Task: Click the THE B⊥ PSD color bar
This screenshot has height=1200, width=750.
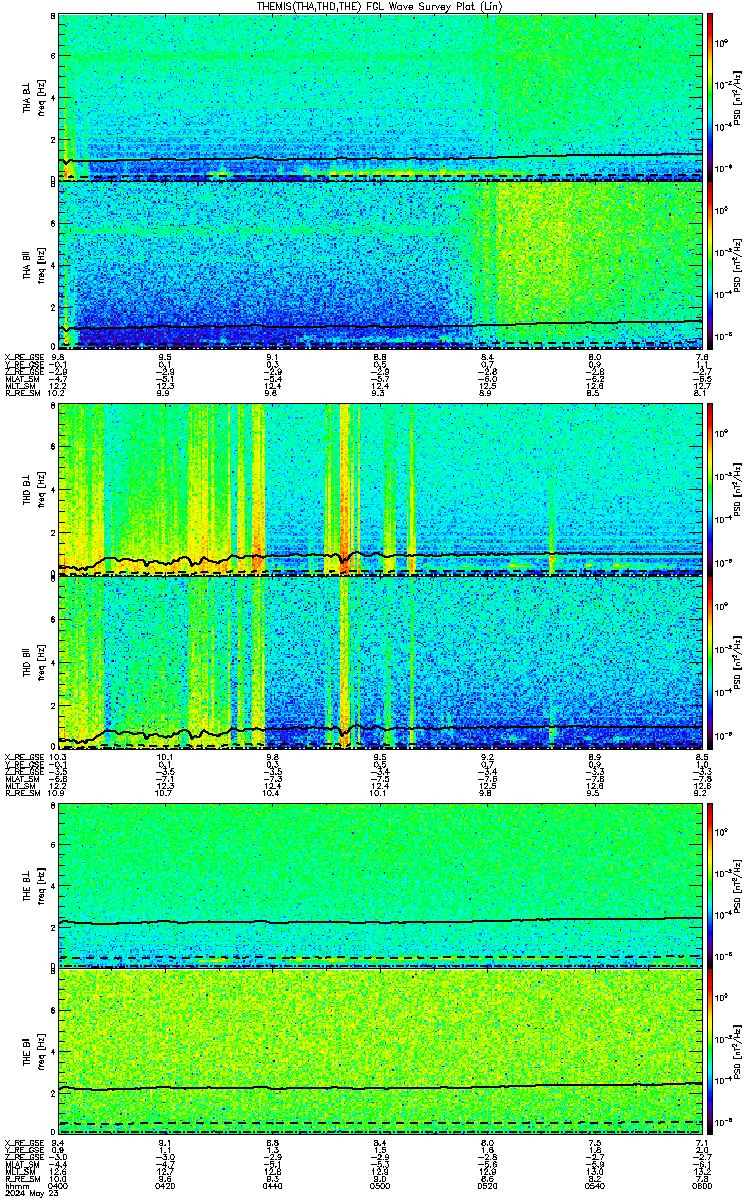Action: pos(711,885)
